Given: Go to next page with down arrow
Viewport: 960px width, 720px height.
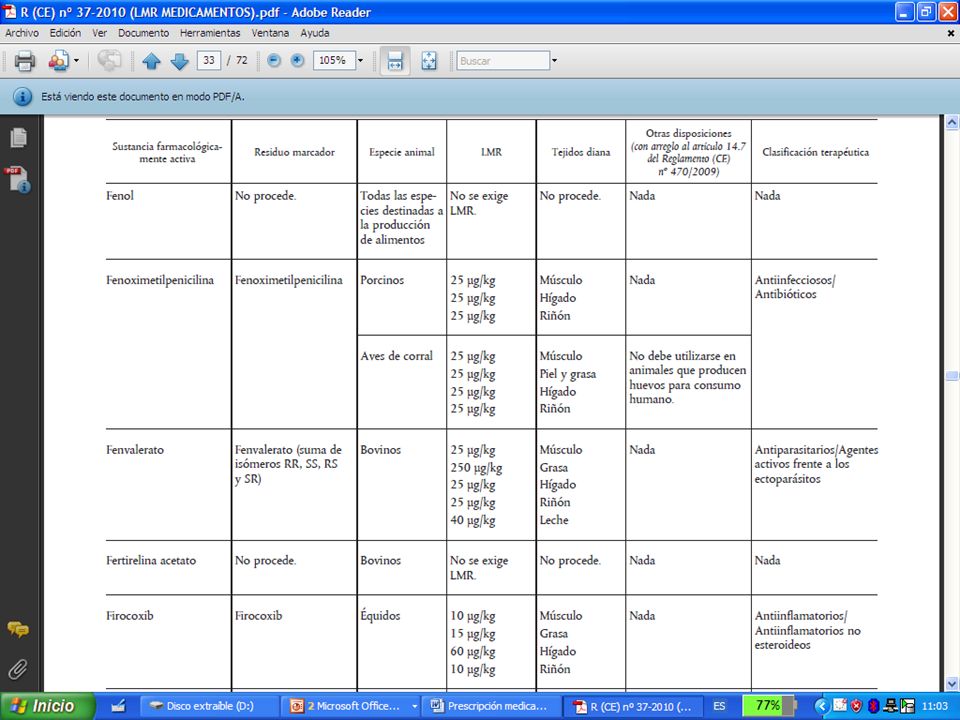Looking at the screenshot, I should 179,61.
